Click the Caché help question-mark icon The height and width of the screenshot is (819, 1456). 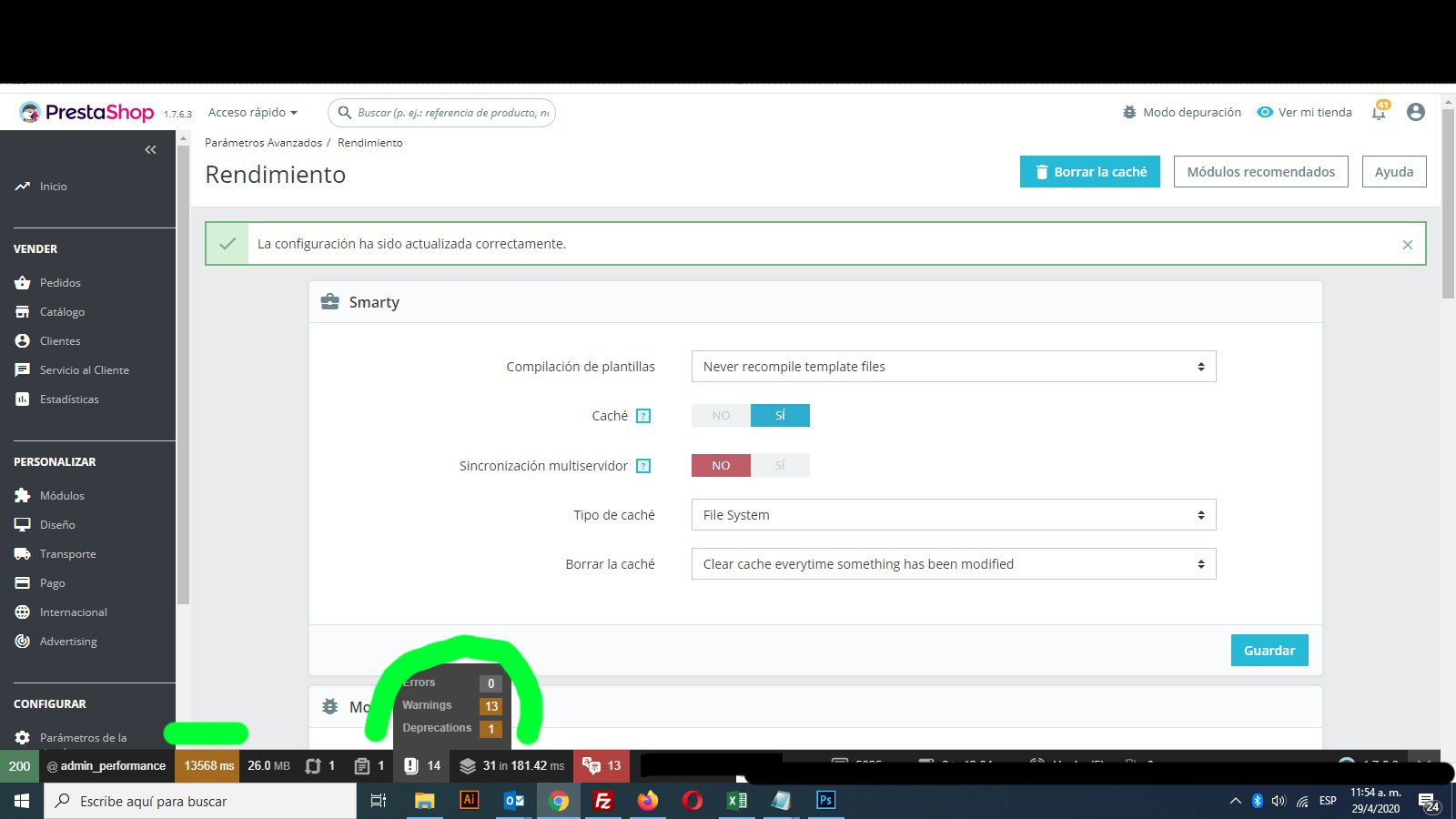[643, 416]
